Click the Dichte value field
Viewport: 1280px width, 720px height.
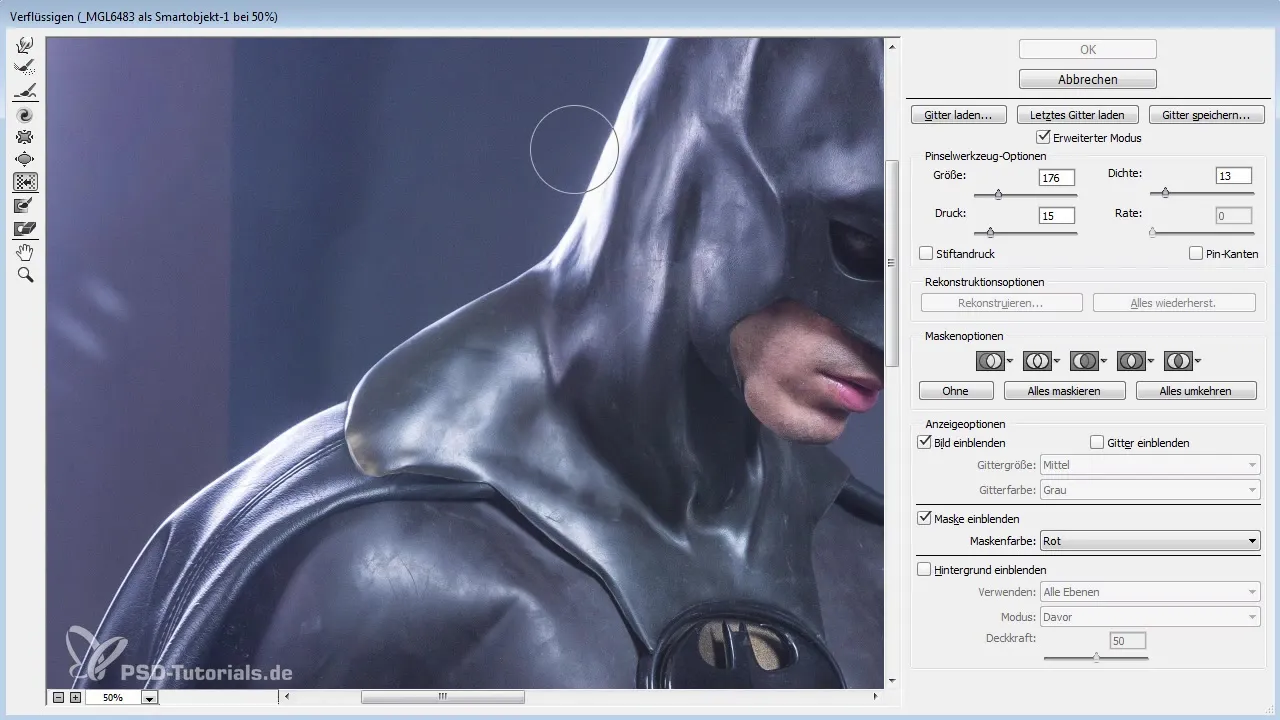[1234, 176]
